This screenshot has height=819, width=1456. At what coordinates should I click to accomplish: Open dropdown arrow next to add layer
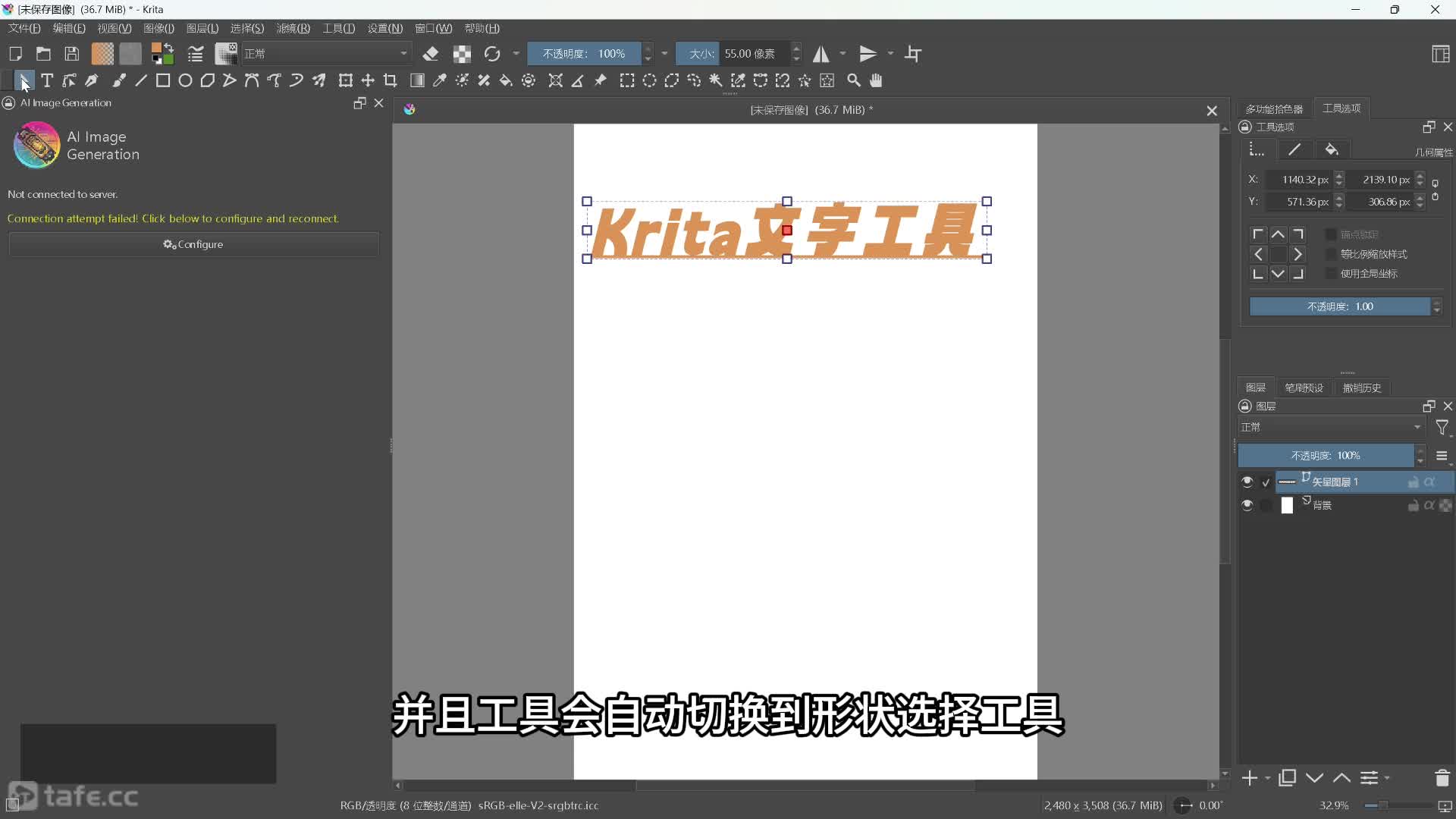point(1268,778)
